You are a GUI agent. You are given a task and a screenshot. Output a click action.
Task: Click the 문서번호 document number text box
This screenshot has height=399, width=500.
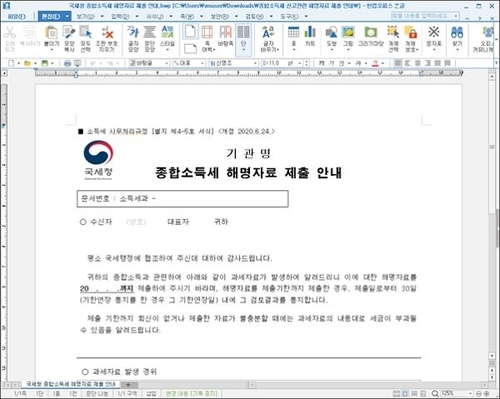[x=182, y=199]
